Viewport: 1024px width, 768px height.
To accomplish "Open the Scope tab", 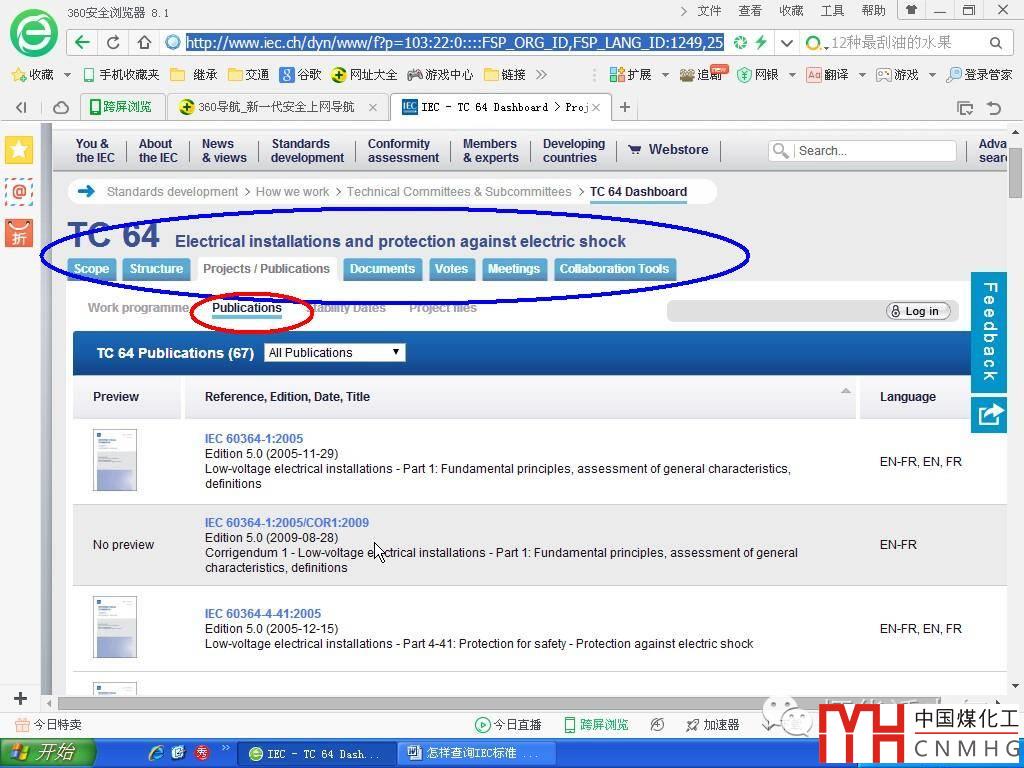I will 91,269.
